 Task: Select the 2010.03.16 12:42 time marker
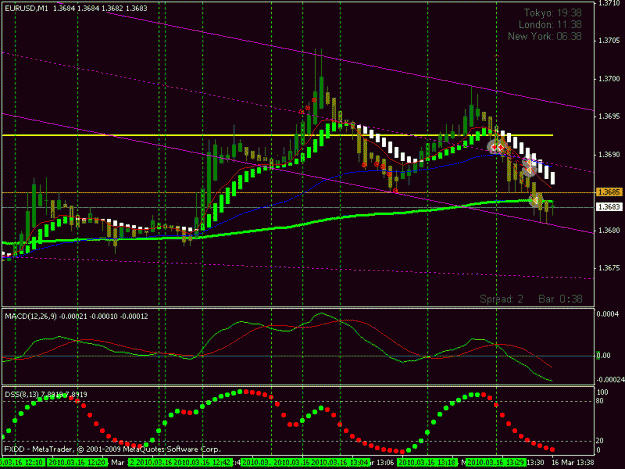pyautogui.click(x=203, y=463)
